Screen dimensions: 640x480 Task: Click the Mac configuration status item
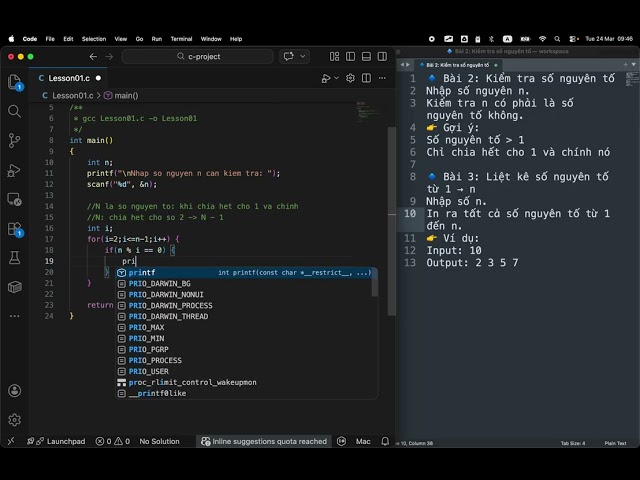[x=363, y=441]
